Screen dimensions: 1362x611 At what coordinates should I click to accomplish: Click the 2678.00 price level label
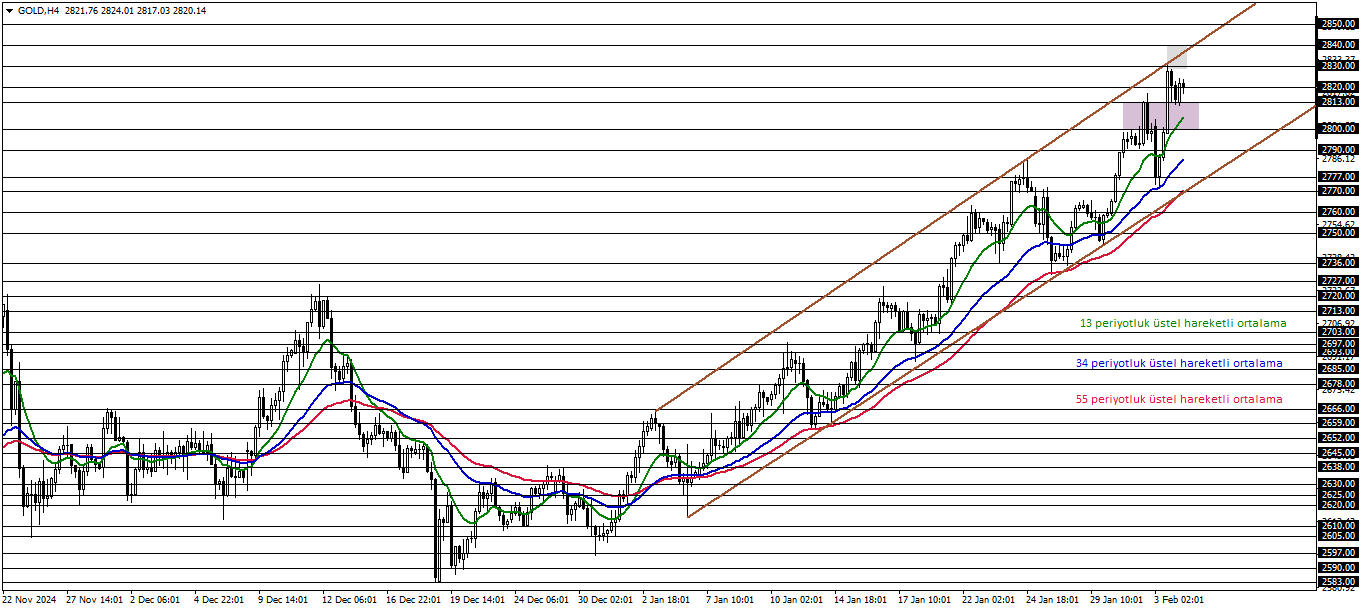1338,384
